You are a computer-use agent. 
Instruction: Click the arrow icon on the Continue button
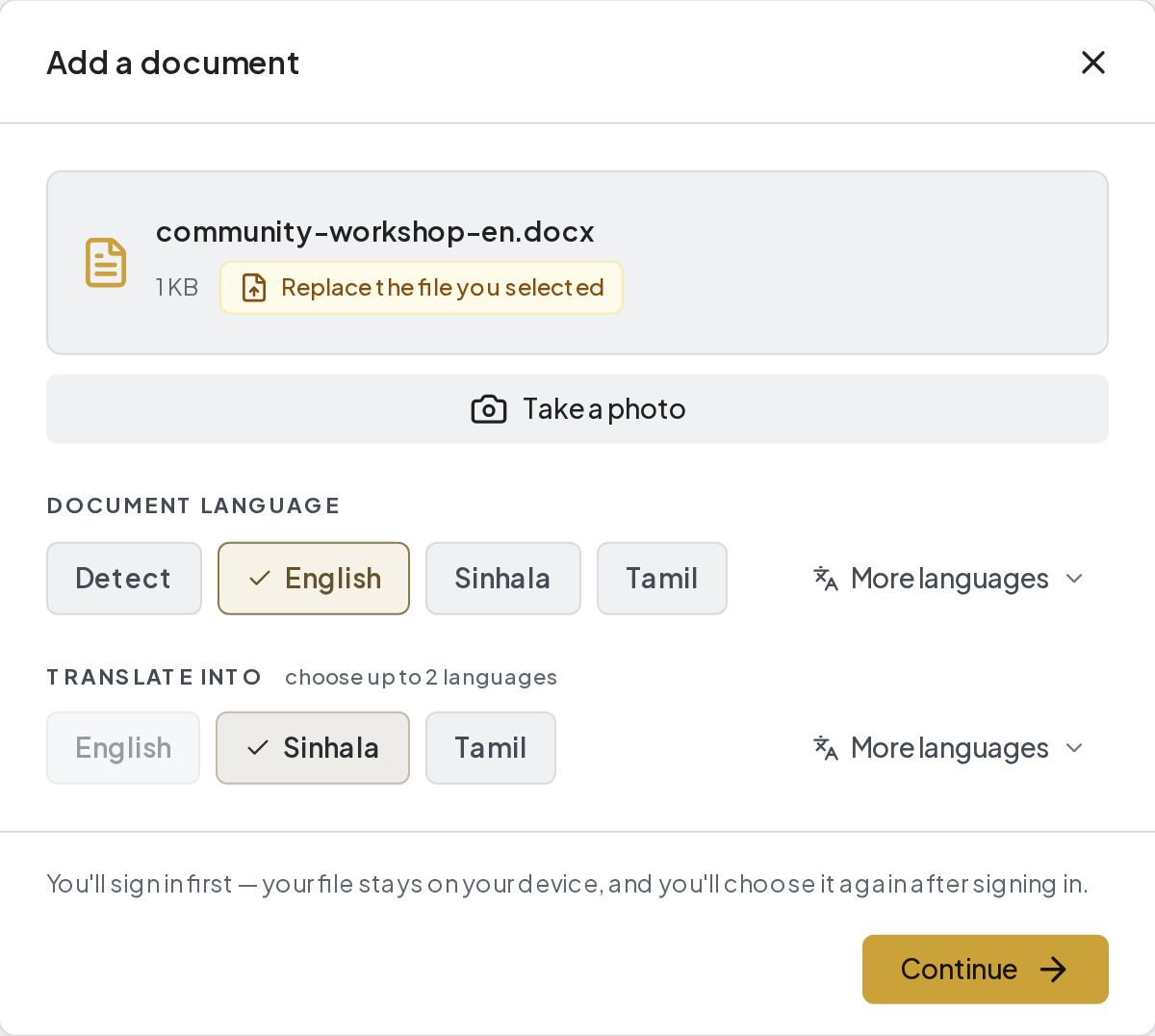pos(1054,970)
